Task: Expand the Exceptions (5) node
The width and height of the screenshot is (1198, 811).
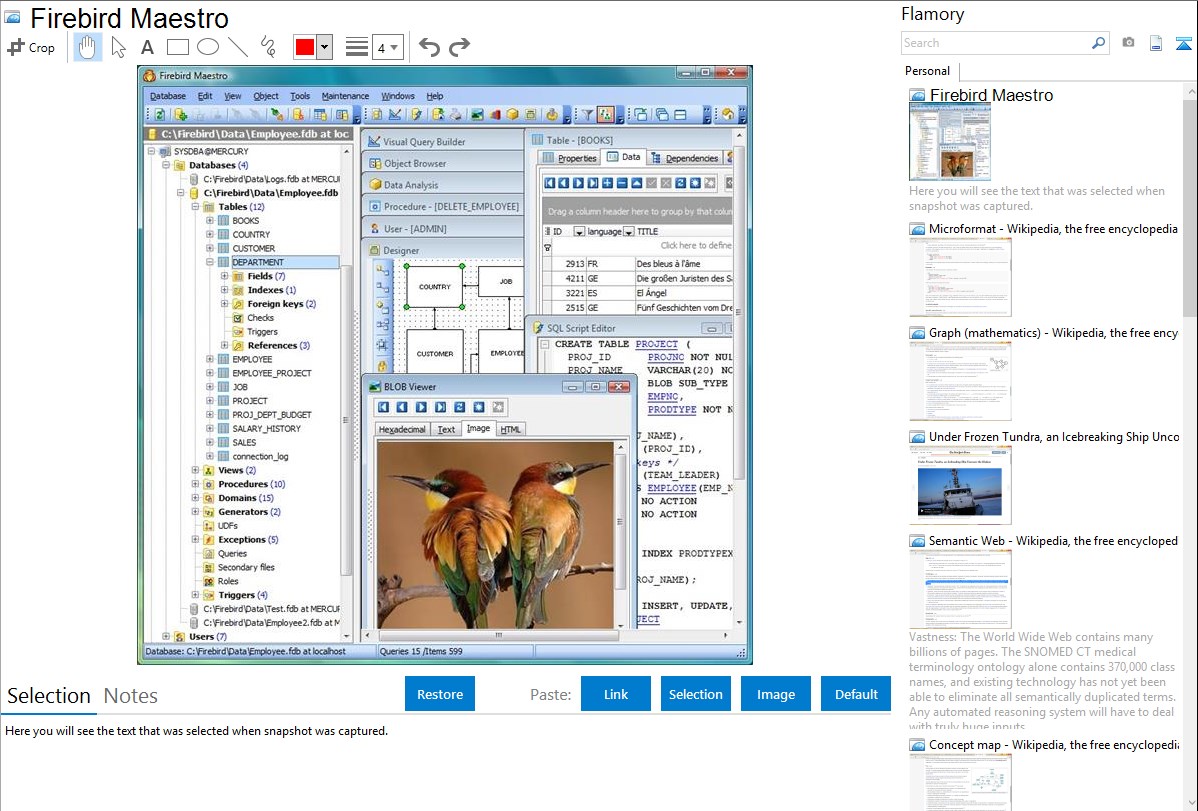Action: (196, 540)
